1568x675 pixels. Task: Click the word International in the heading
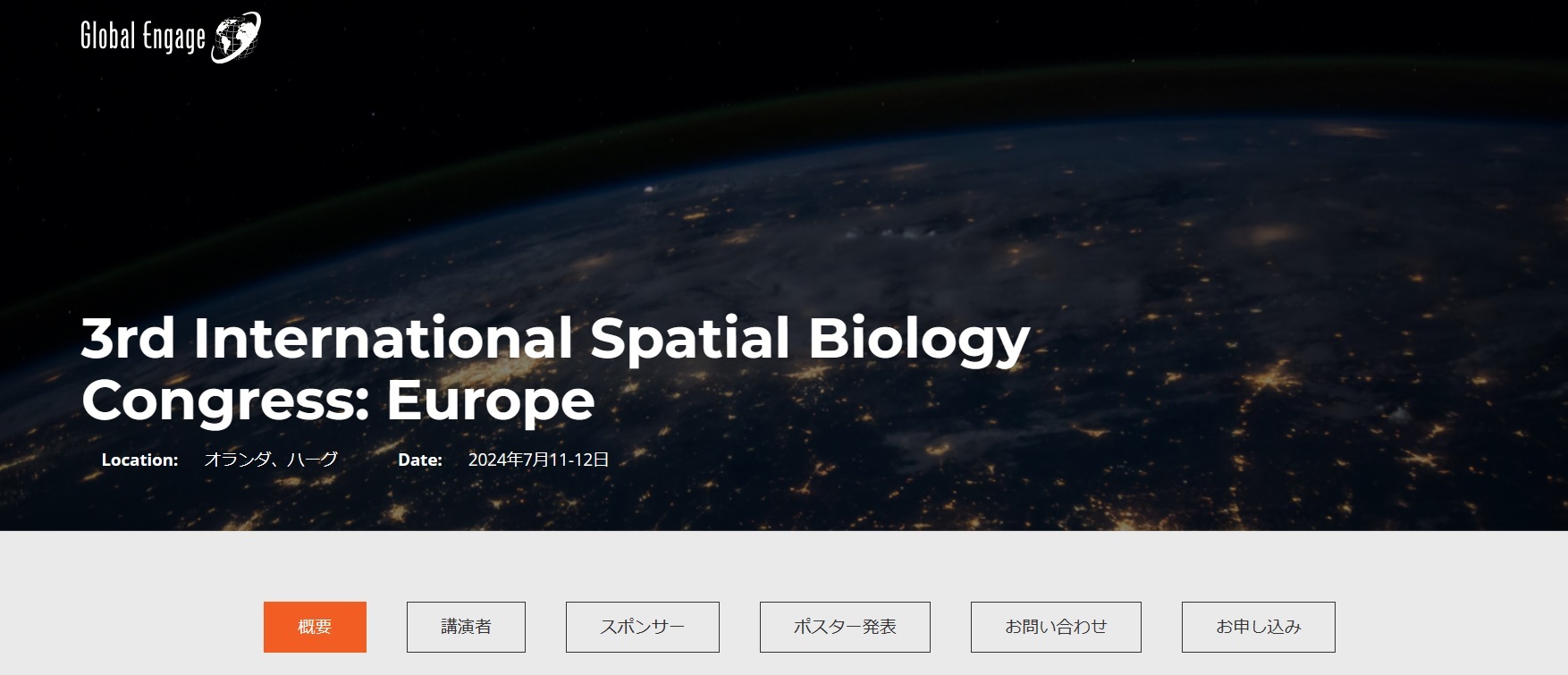[x=383, y=338]
